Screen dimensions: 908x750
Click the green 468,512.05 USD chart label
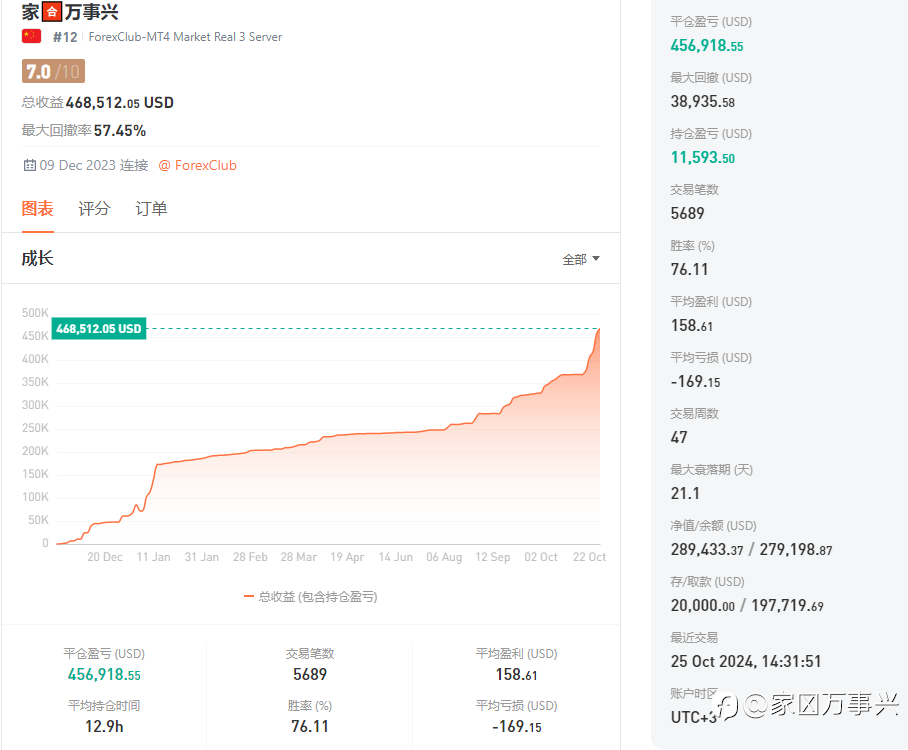(x=99, y=328)
